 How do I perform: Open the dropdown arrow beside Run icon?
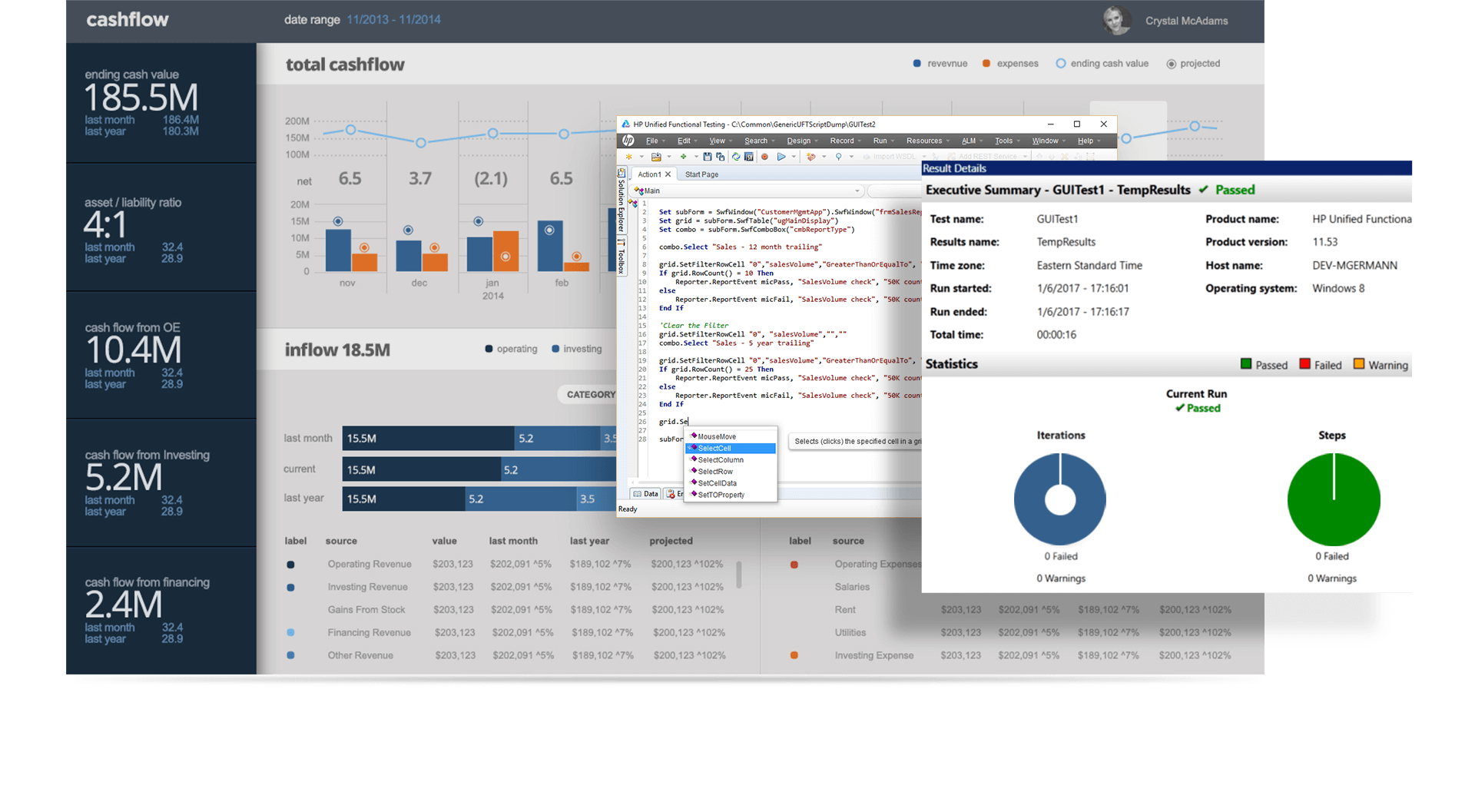click(x=794, y=157)
